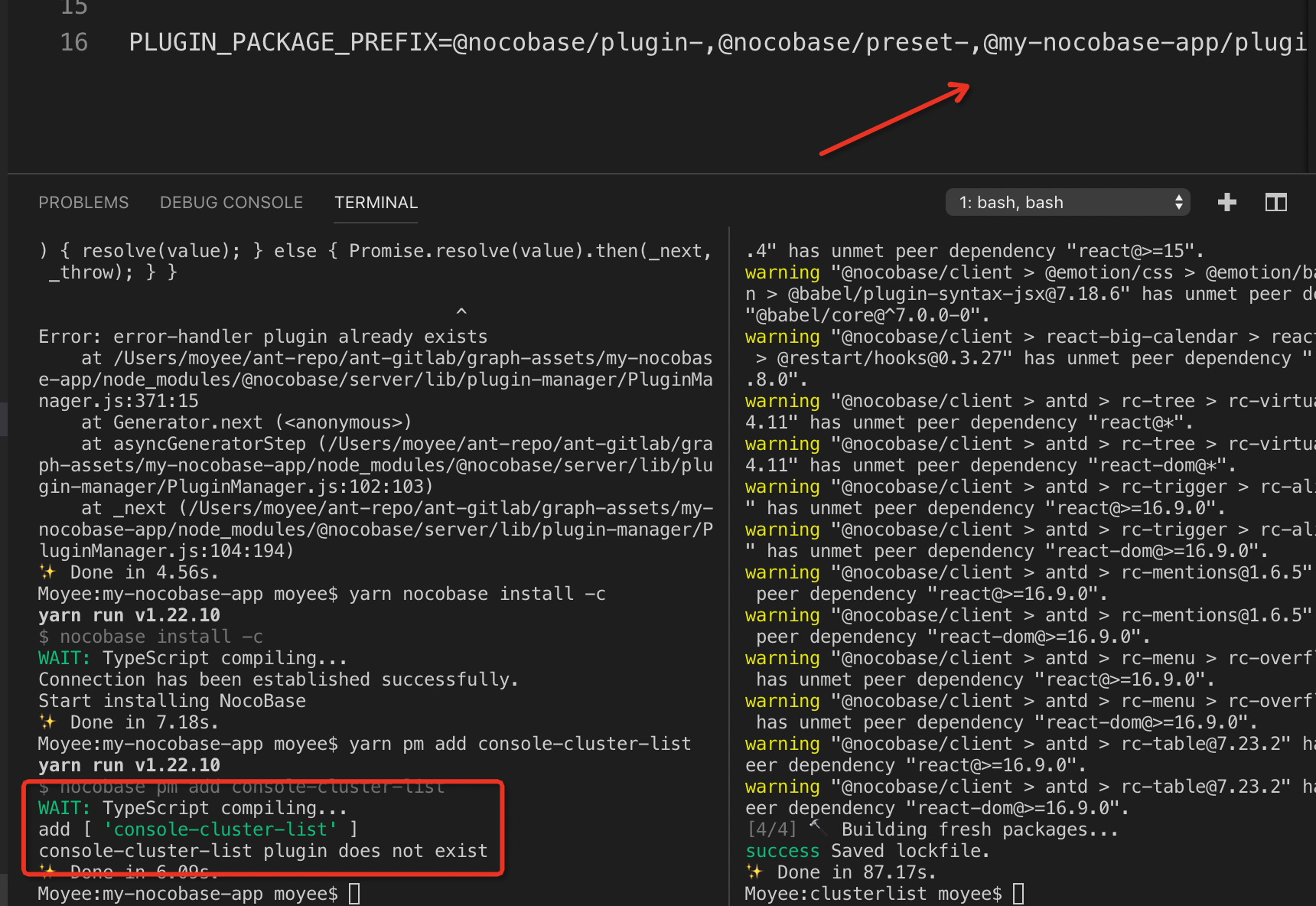Click the highlighted 'console-cluster-list' text
The height and width of the screenshot is (906, 1316).
tap(220, 829)
